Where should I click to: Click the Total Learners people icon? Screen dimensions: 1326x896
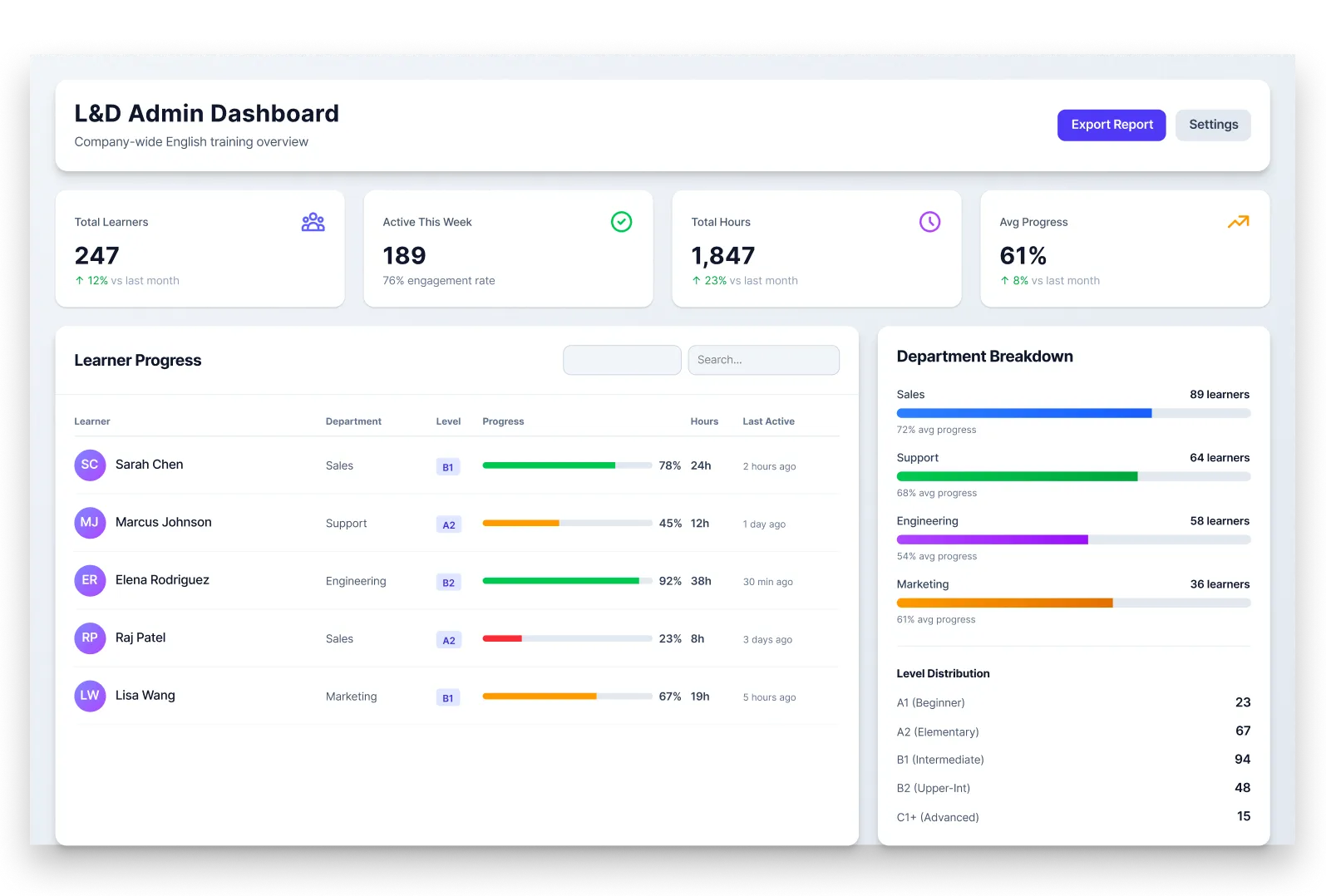313,222
